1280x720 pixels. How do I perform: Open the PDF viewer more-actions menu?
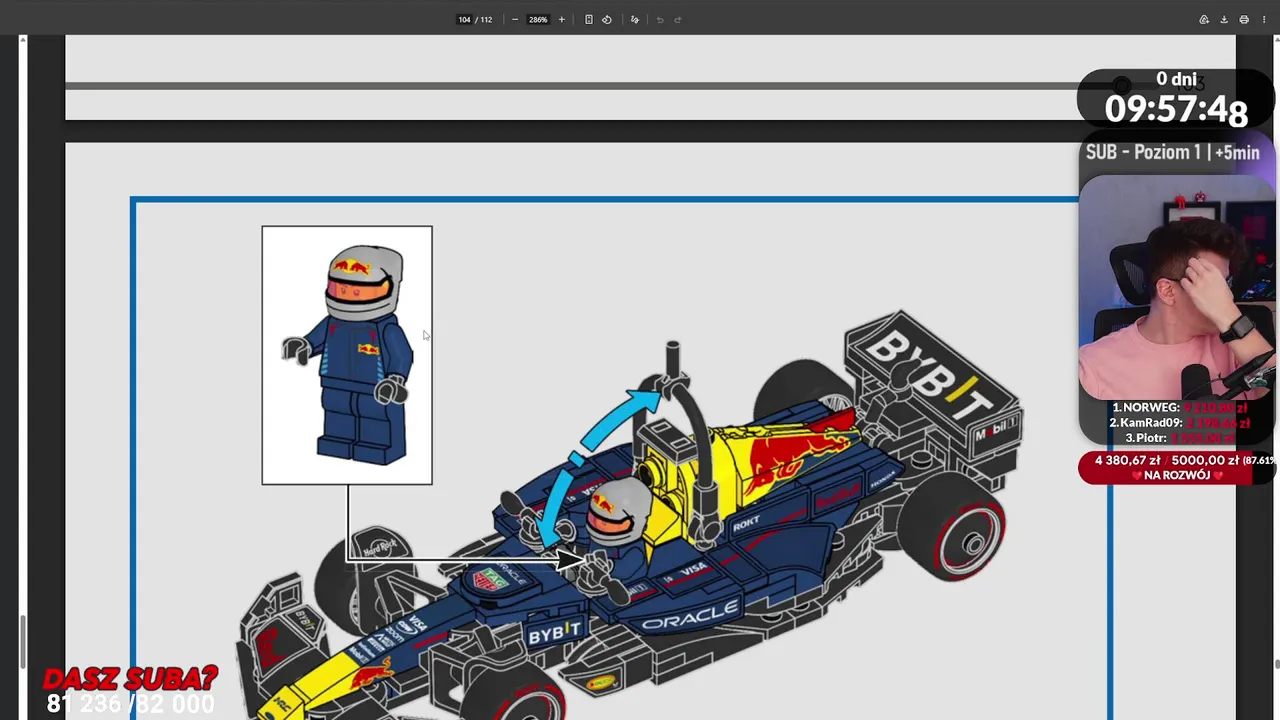[1263, 19]
